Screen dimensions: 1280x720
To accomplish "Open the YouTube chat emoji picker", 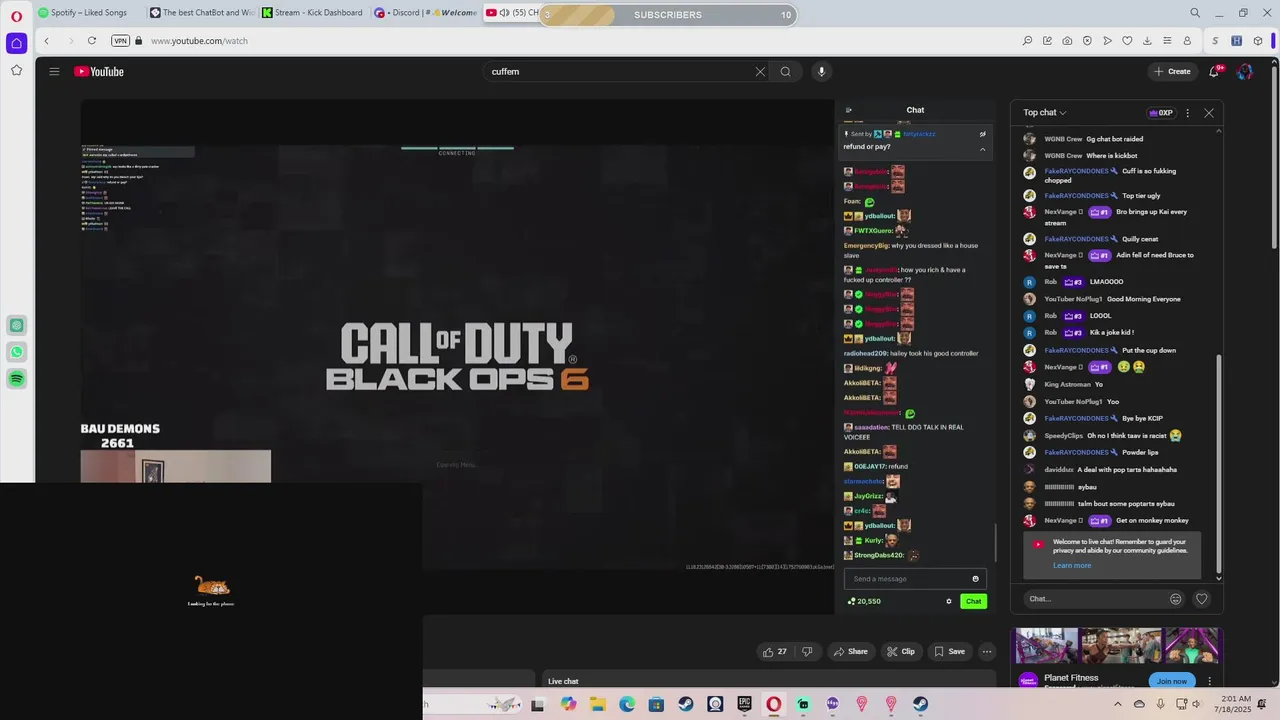I will click(x=1176, y=599).
